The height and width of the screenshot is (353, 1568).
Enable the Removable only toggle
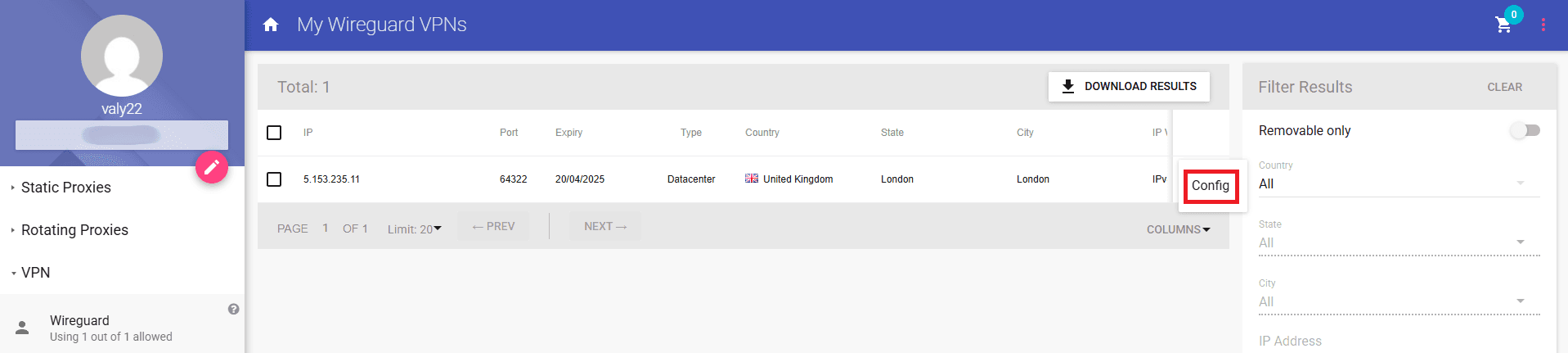coord(1525,130)
